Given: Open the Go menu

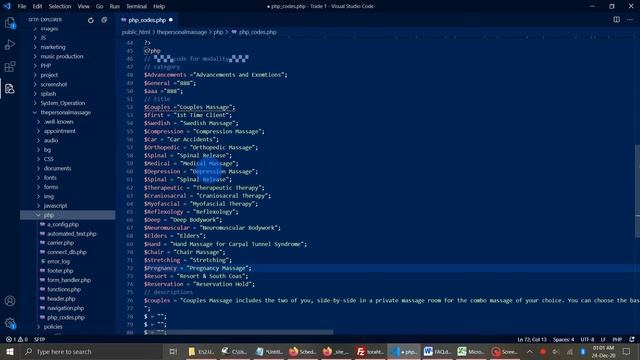Looking at the screenshot, I should pyautogui.click(x=100, y=6).
